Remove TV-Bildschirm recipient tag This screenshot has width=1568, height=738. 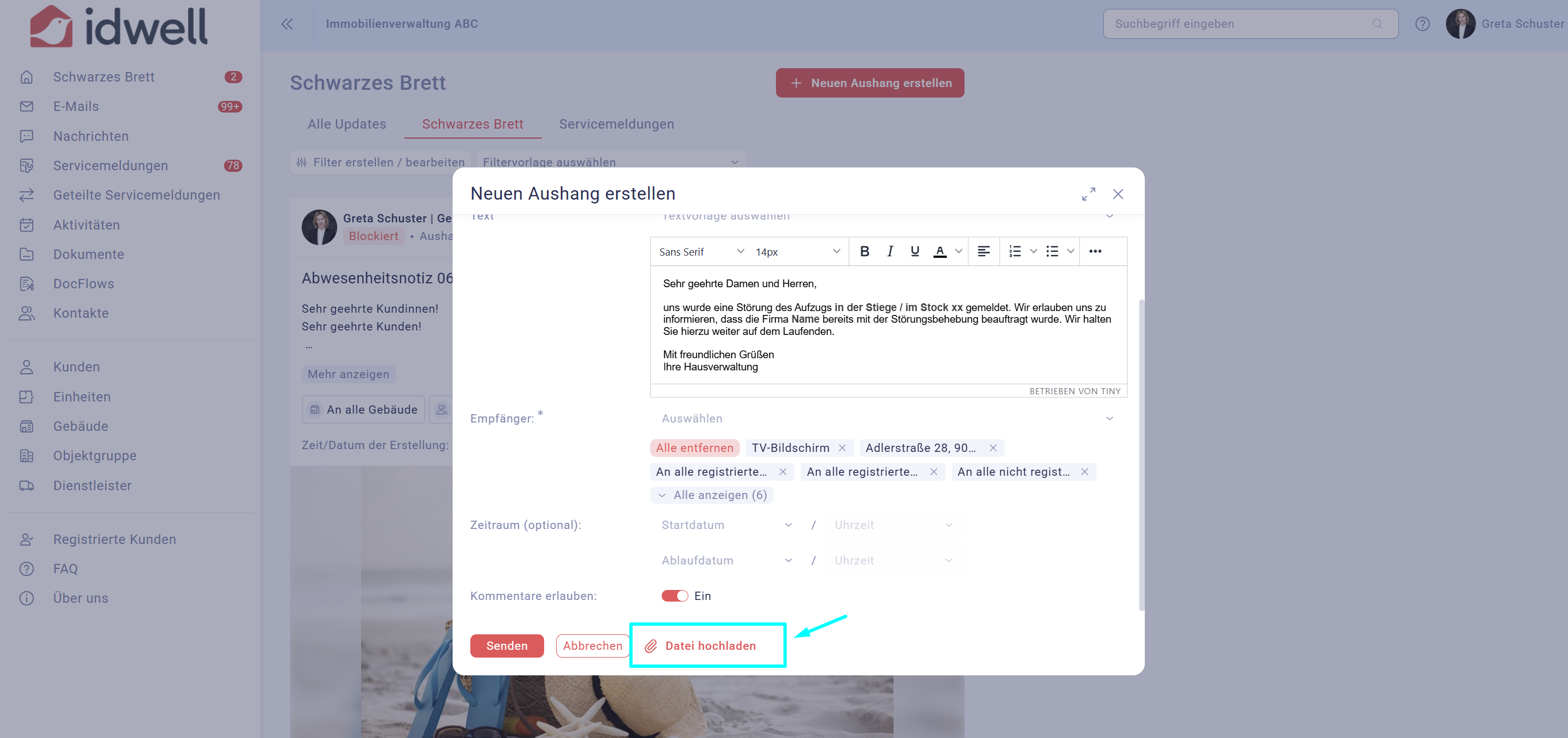point(843,448)
